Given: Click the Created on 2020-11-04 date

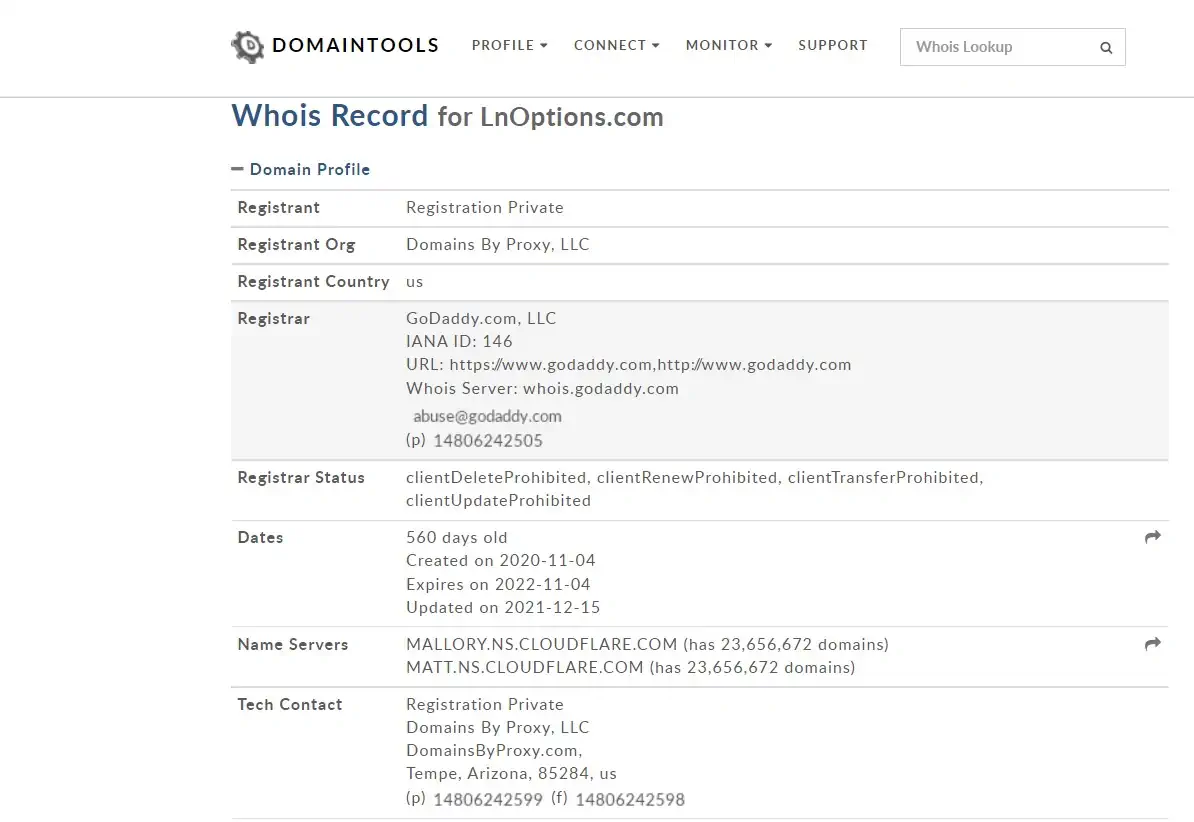Looking at the screenshot, I should point(501,561).
